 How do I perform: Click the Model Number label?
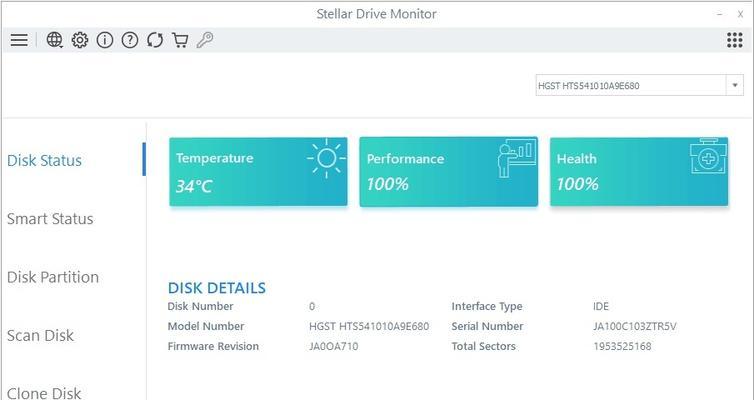[206, 326]
